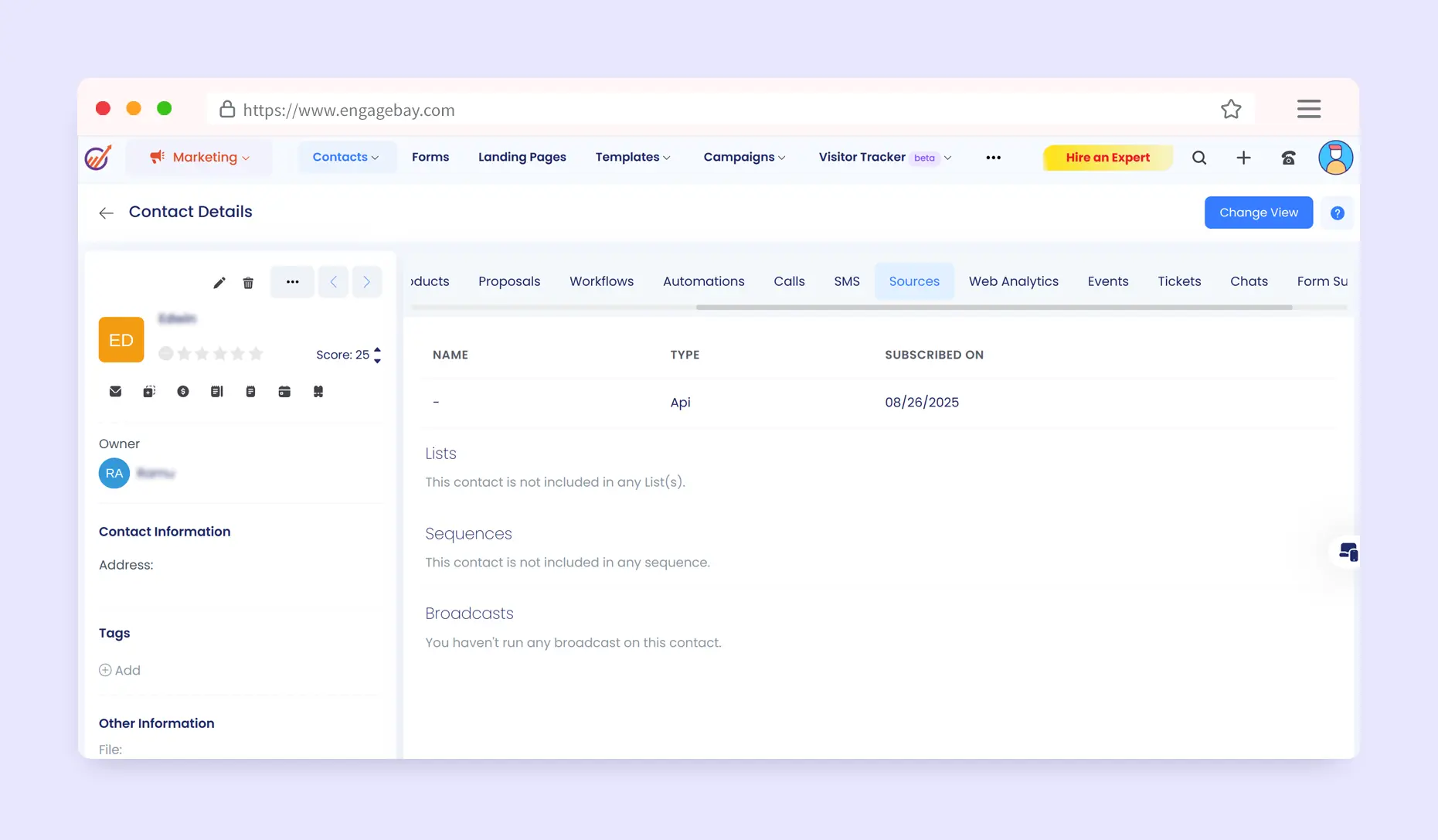This screenshot has height=840, width=1438.
Task: Delete contact using the trash icon
Action: (x=248, y=283)
